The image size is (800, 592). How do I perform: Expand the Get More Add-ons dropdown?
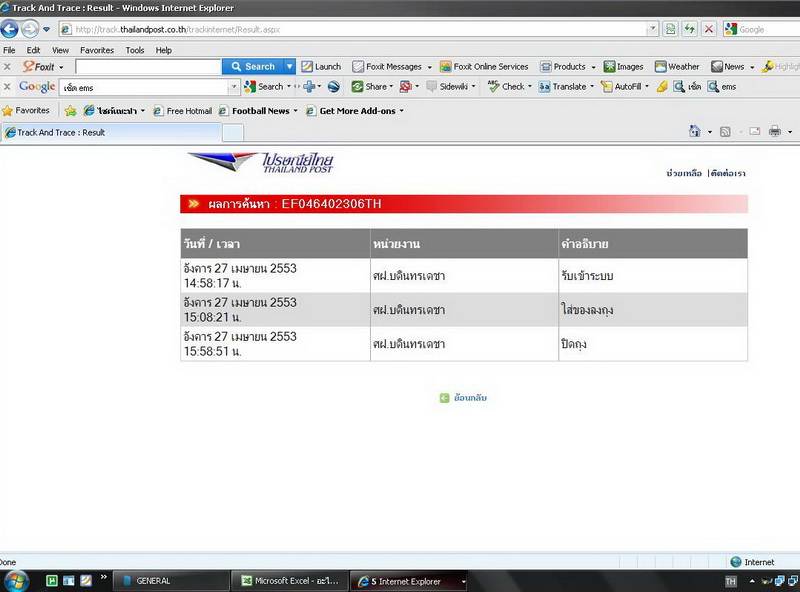coord(401,111)
